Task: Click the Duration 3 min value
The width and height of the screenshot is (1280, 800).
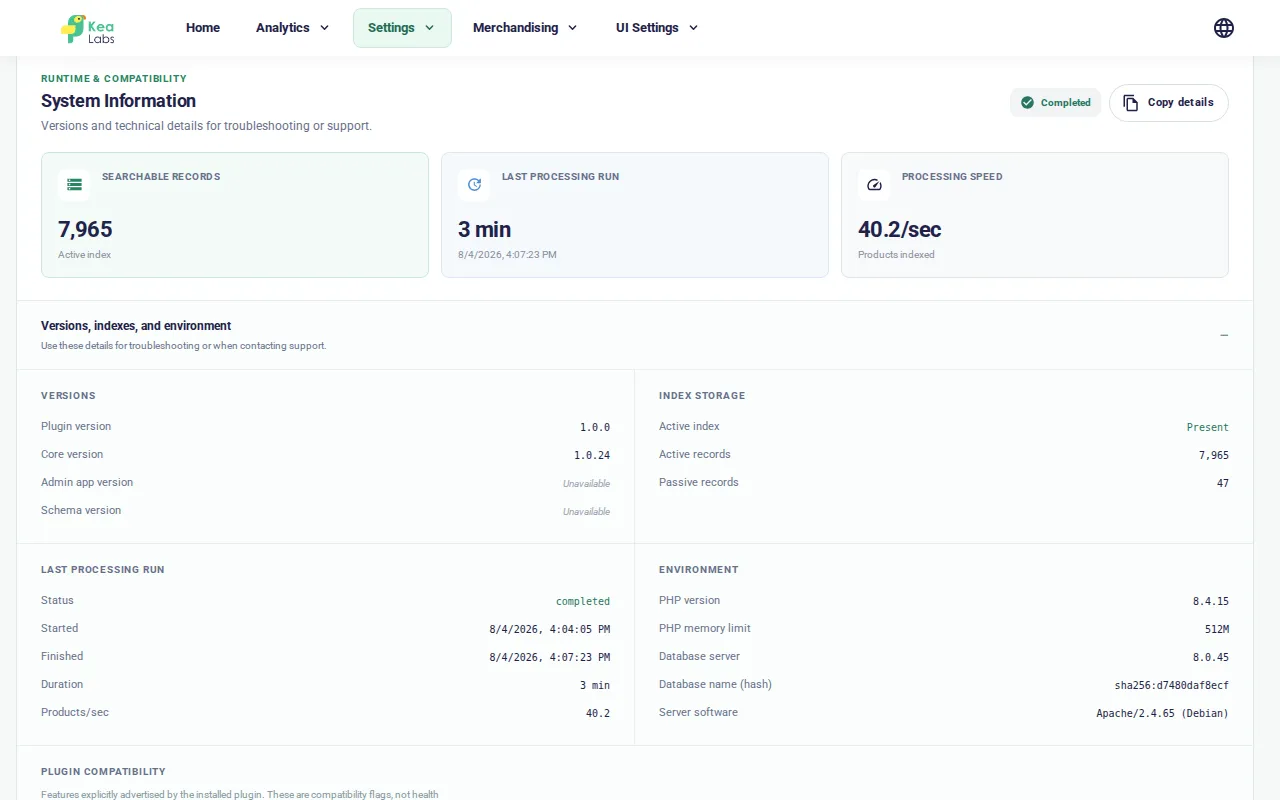Action: pos(595,685)
